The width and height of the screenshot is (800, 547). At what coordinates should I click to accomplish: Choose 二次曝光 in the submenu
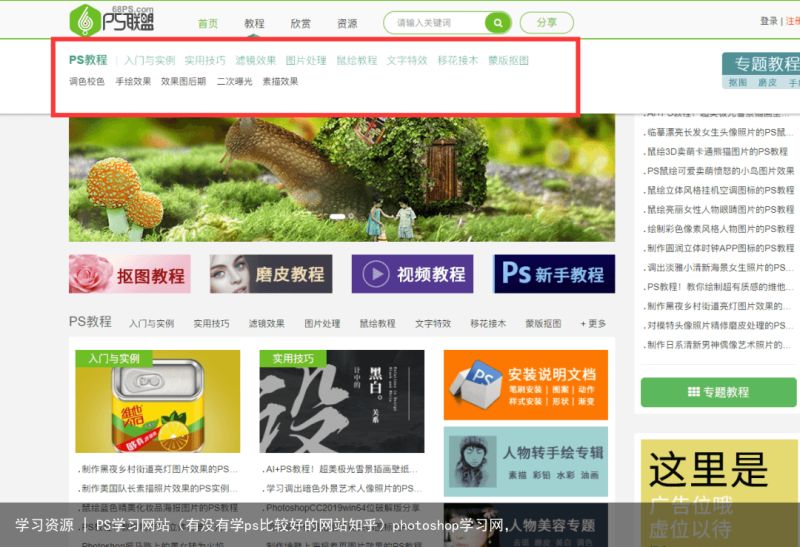pyautogui.click(x=235, y=81)
